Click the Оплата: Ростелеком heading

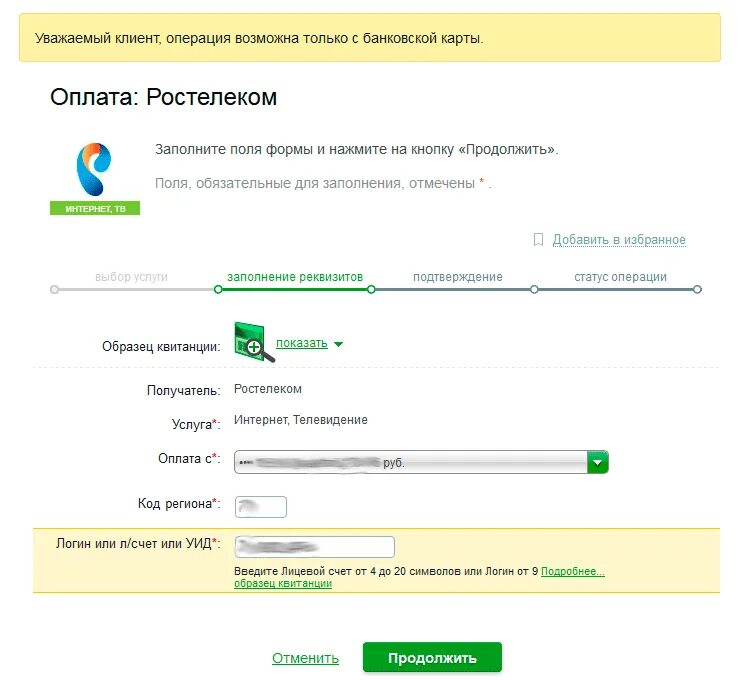(x=164, y=97)
